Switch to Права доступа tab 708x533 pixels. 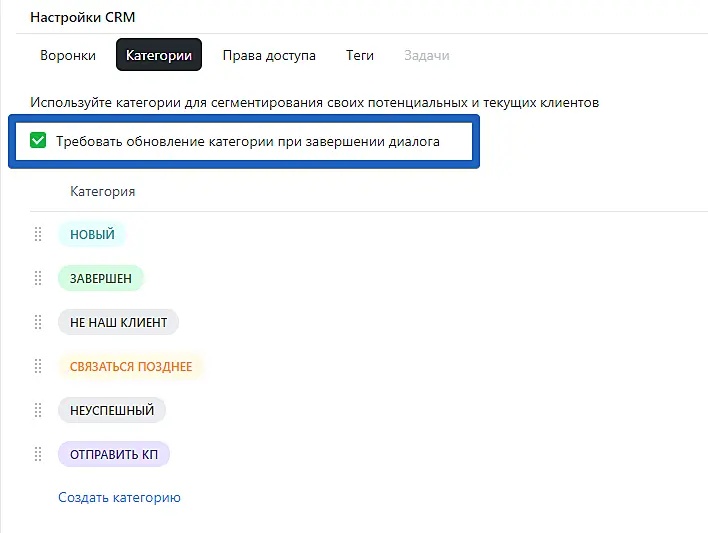(269, 55)
